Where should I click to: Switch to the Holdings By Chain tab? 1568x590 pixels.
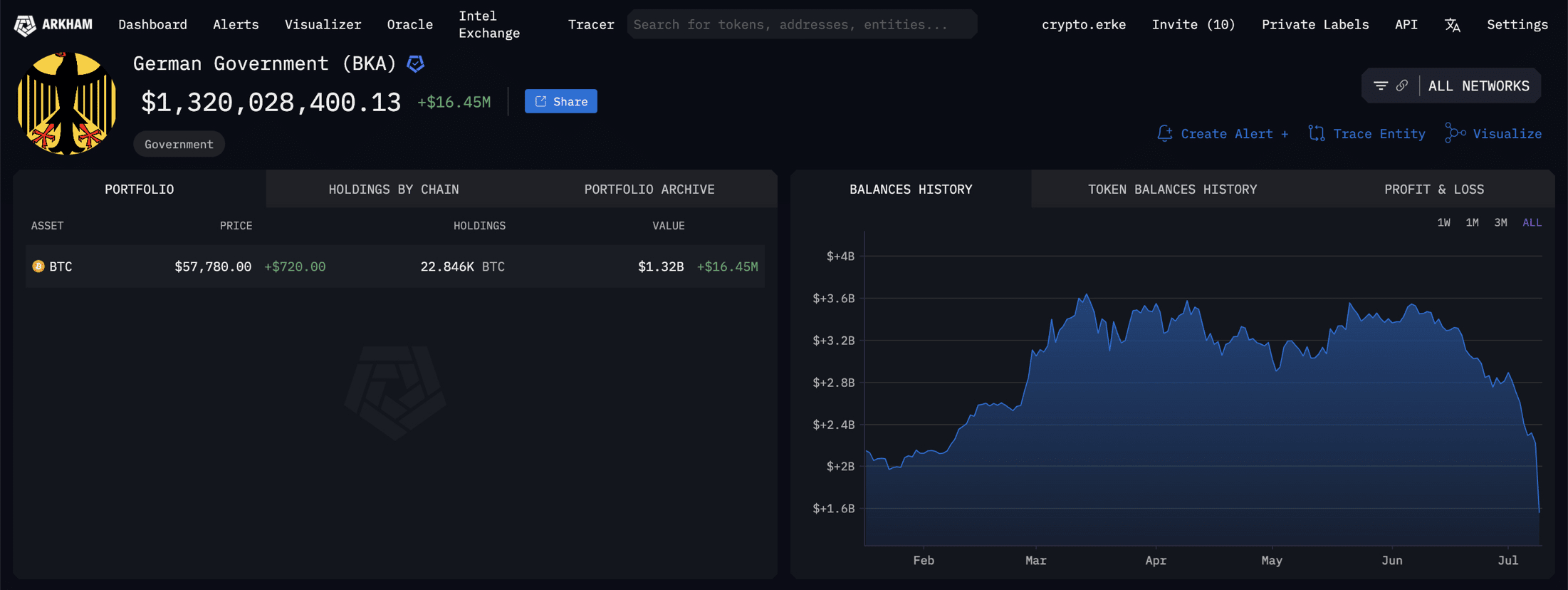coord(393,190)
